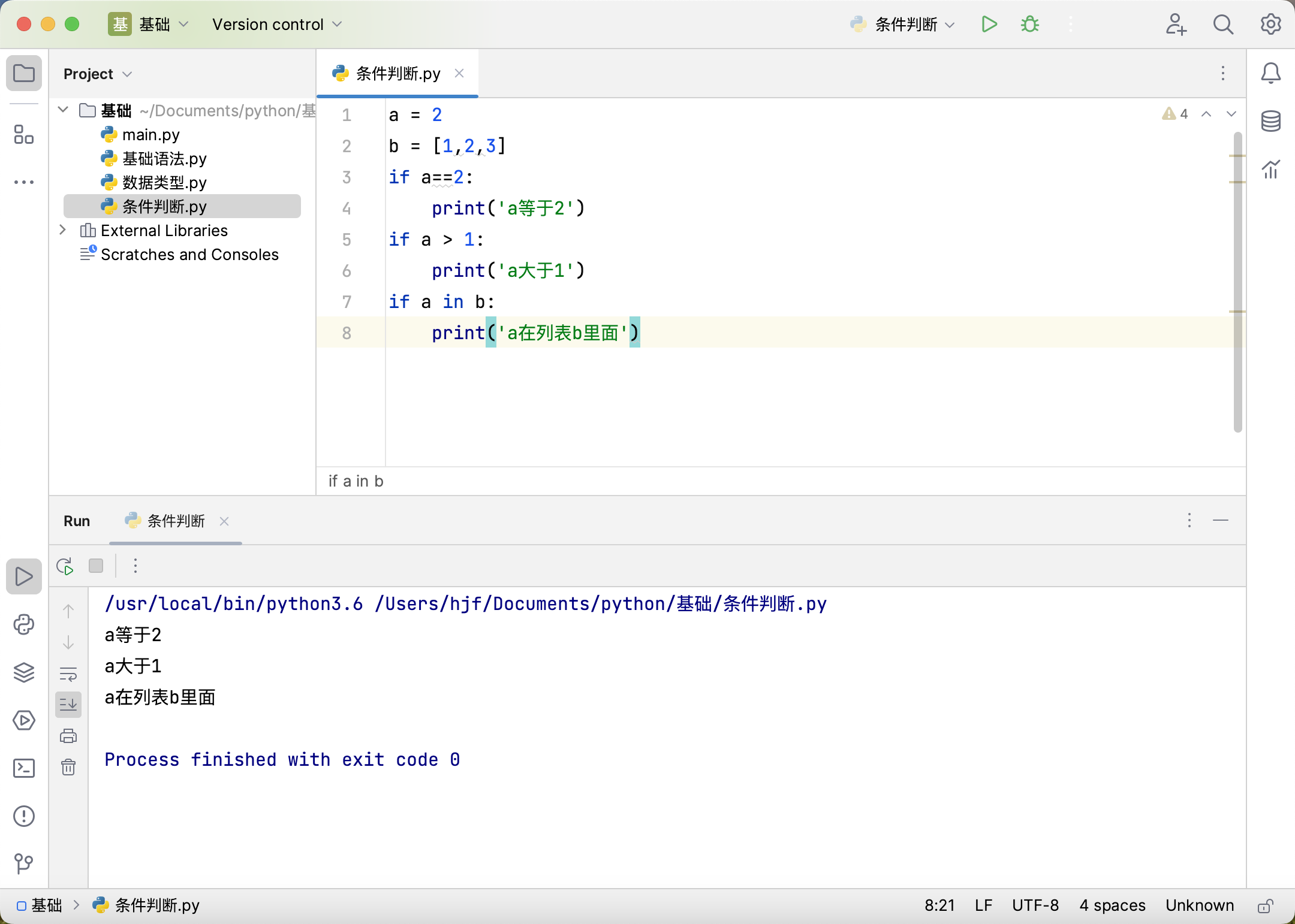Click the Run panel title label
Image resolution: width=1295 pixels, height=924 pixels.
click(77, 521)
